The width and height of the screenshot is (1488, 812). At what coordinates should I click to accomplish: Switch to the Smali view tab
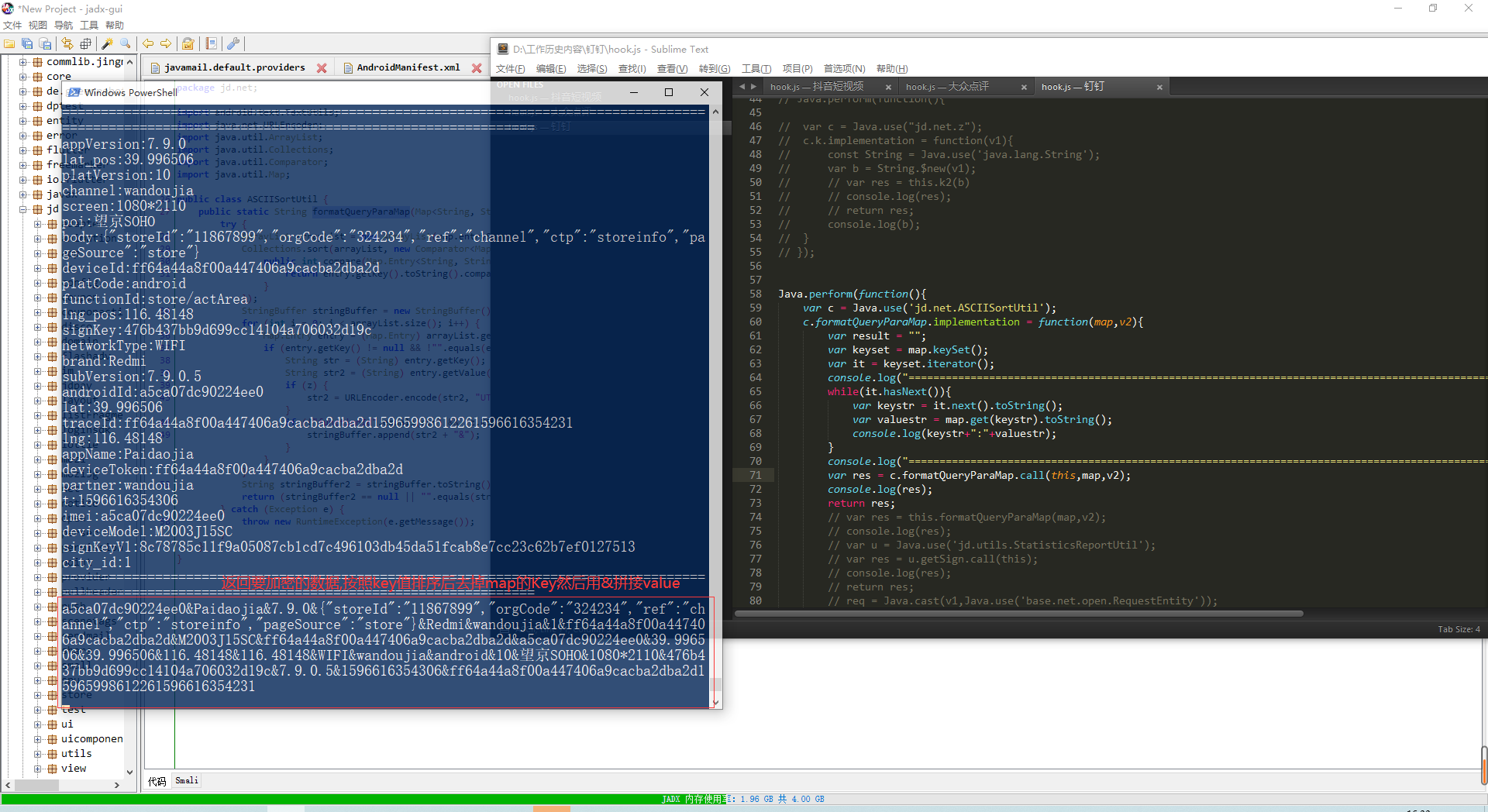pyautogui.click(x=187, y=781)
